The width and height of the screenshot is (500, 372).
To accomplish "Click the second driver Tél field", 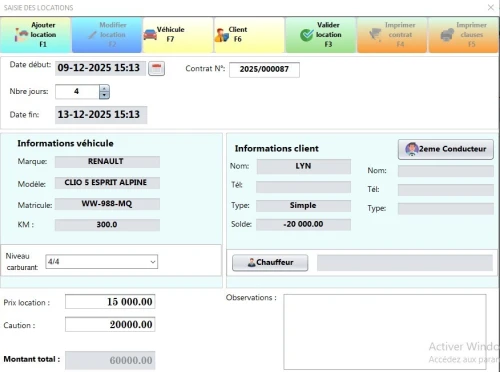I will click(446, 190).
